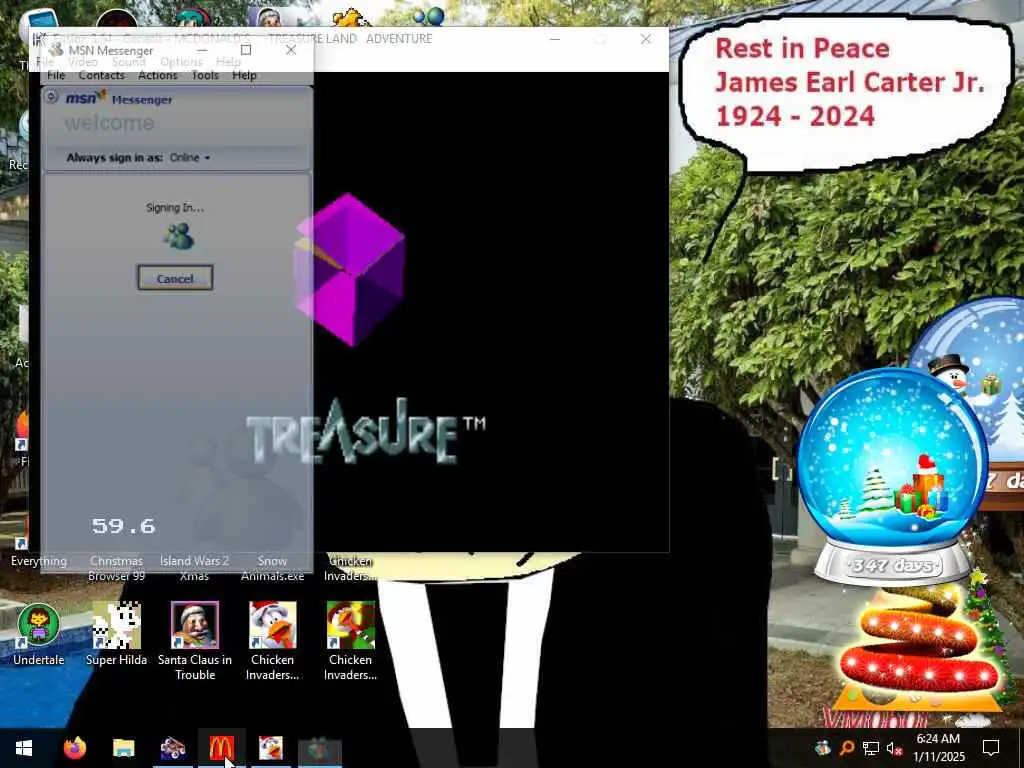
Task: Open the taskbar clock showing 6:24 AM
Action: [938, 748]
